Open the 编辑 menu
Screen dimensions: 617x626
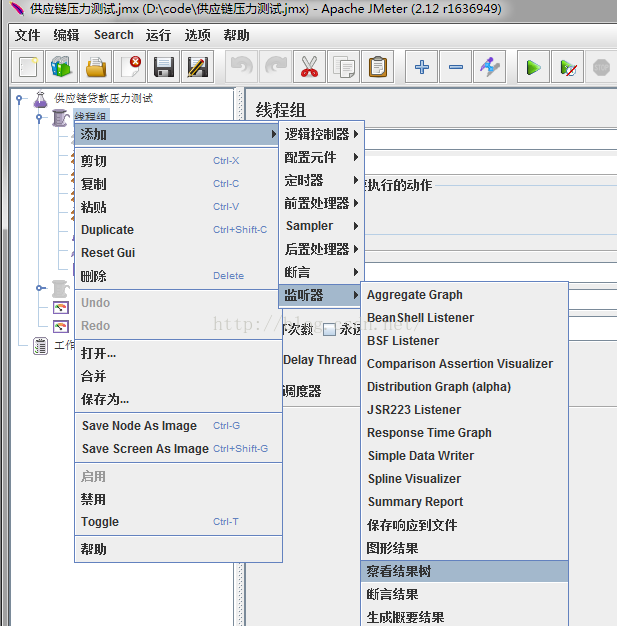click(x=66, y=35)
